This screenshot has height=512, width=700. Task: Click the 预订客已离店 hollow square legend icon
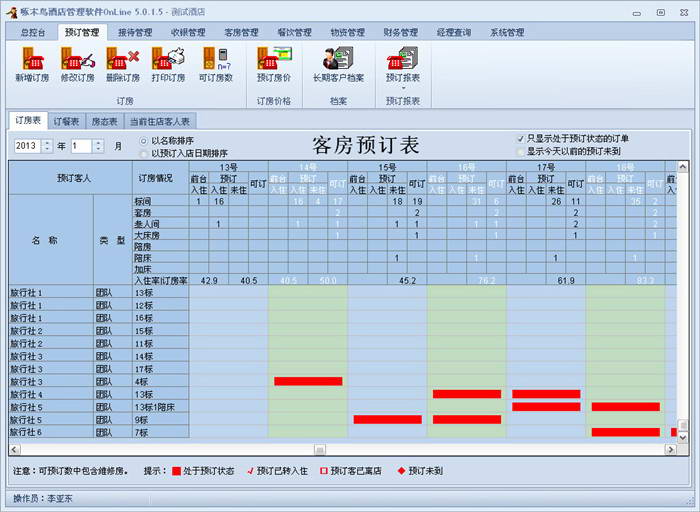coord(324,470)
